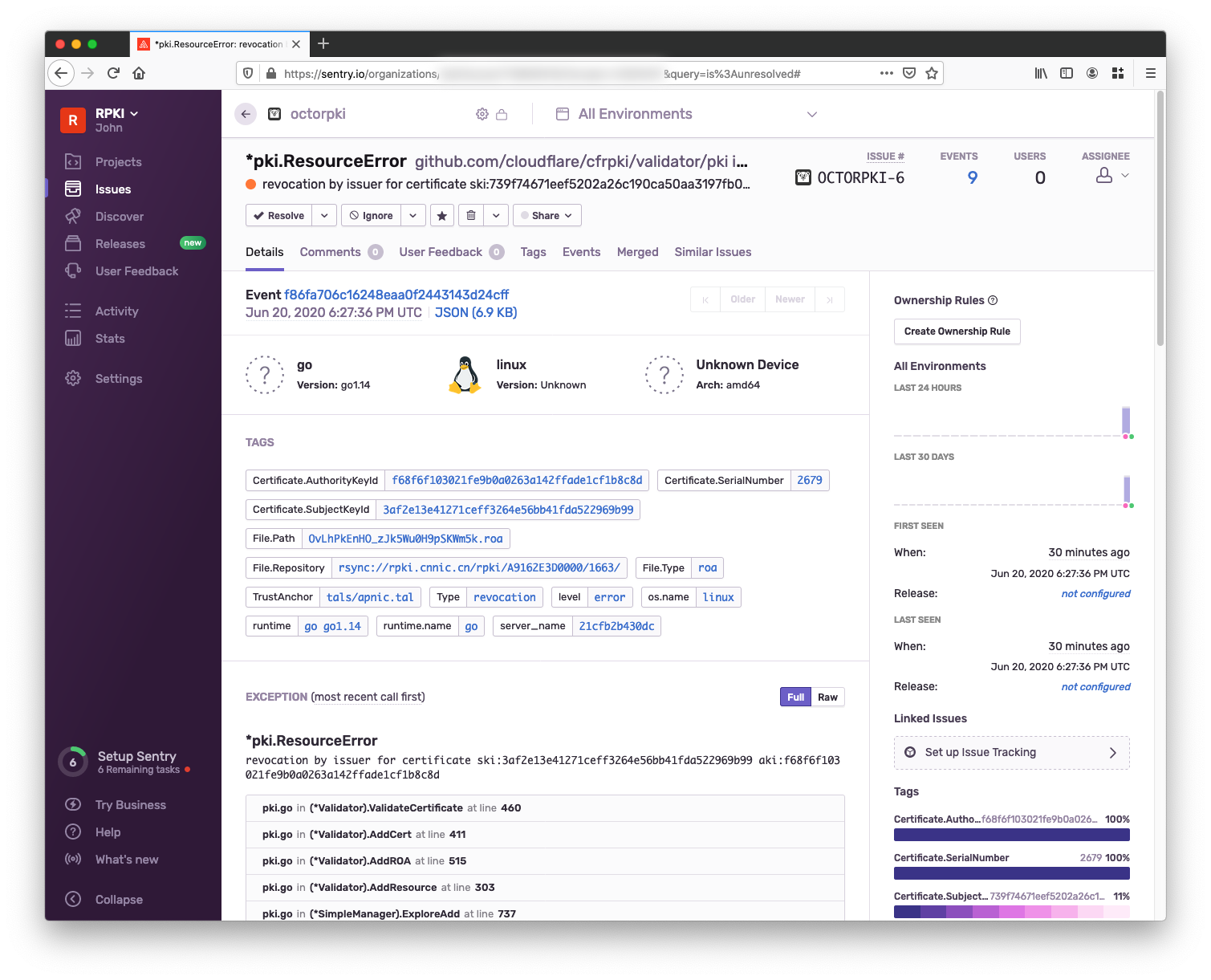Open Try Business in sidebar
This screenshot has width=1211, height=980.
coord(130,805)
